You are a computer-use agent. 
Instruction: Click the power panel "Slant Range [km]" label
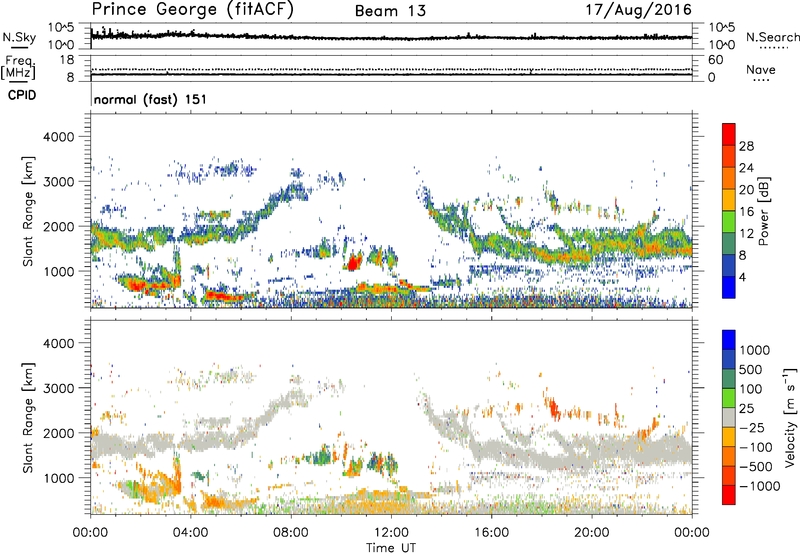pyautogui.click(x=28, y=211)
